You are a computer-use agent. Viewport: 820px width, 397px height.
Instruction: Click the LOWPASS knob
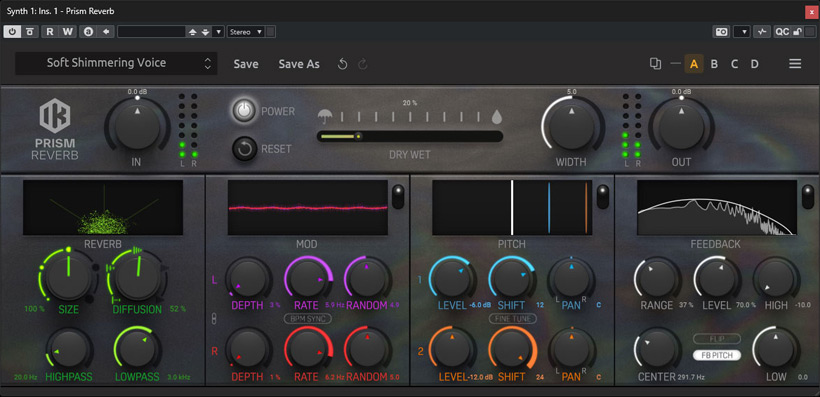137,349
